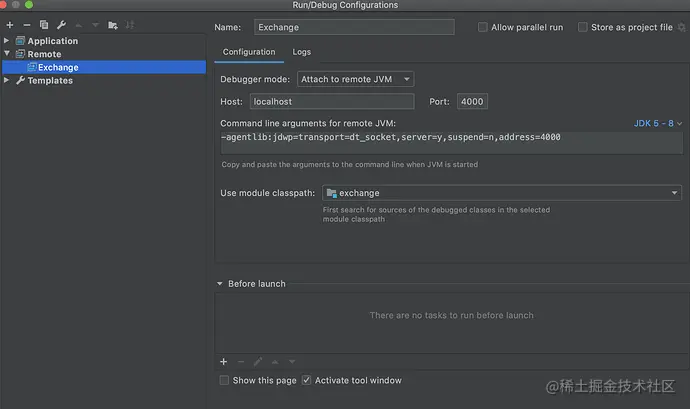Minimize the dialog with yellow button
This screenshot has width=690, height=409.
click(16, 4)
